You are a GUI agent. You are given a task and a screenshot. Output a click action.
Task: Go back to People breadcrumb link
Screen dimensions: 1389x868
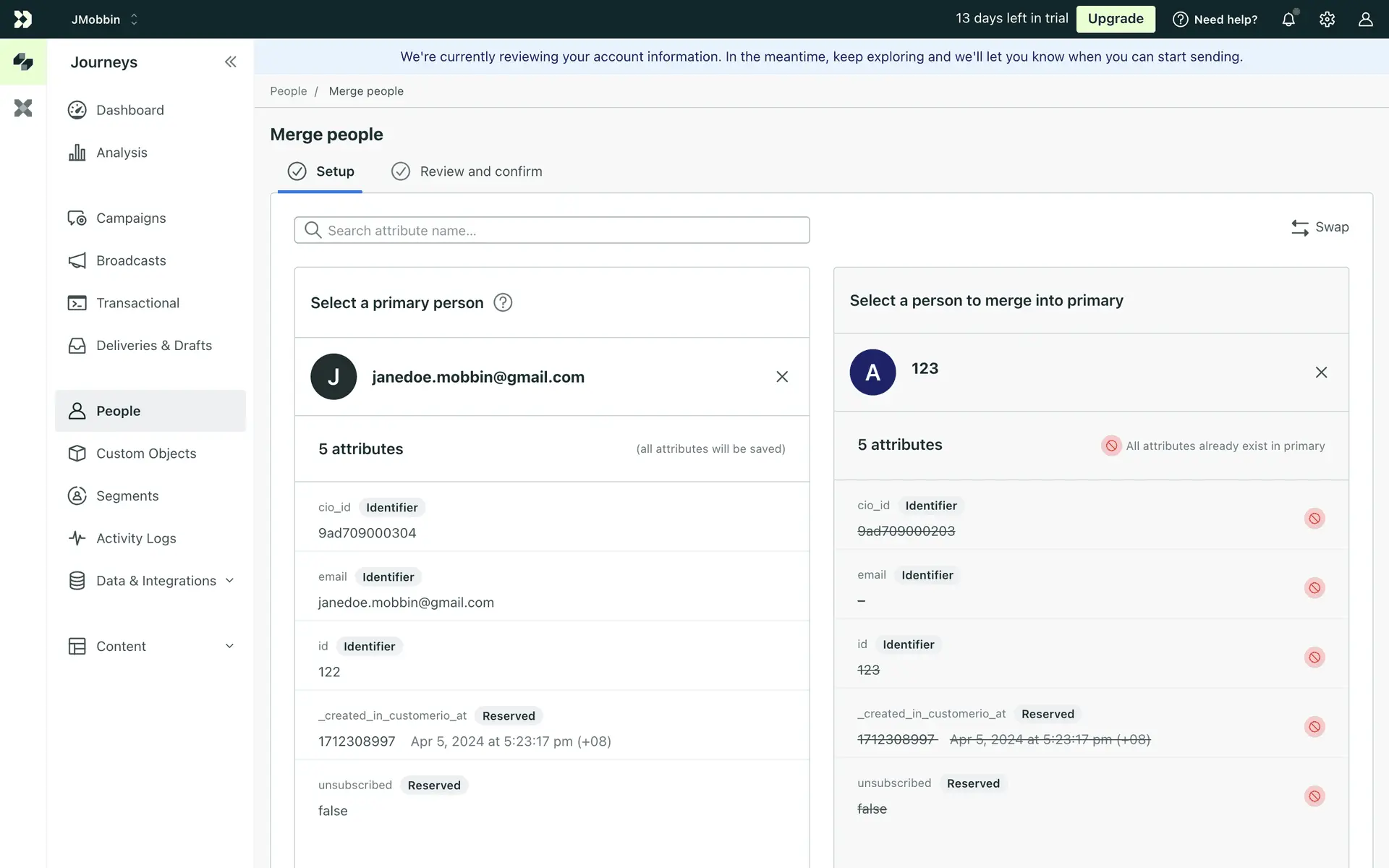pos(288,91)
